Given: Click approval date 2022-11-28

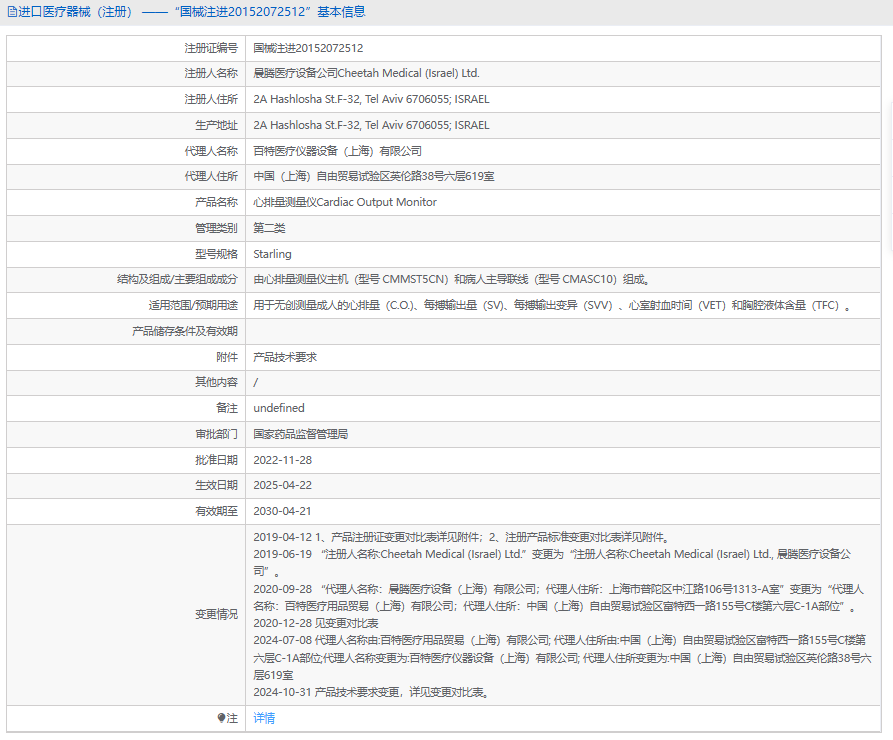Looking at the screenshot, I should [x=282, y=460].
